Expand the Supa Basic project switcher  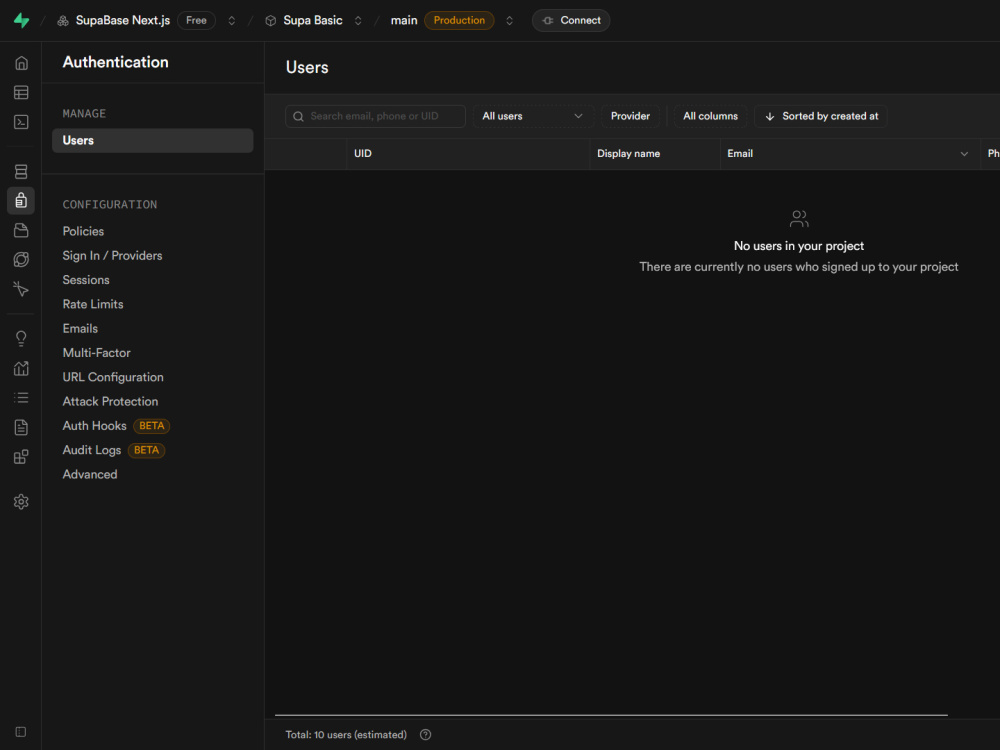(358, 21)
